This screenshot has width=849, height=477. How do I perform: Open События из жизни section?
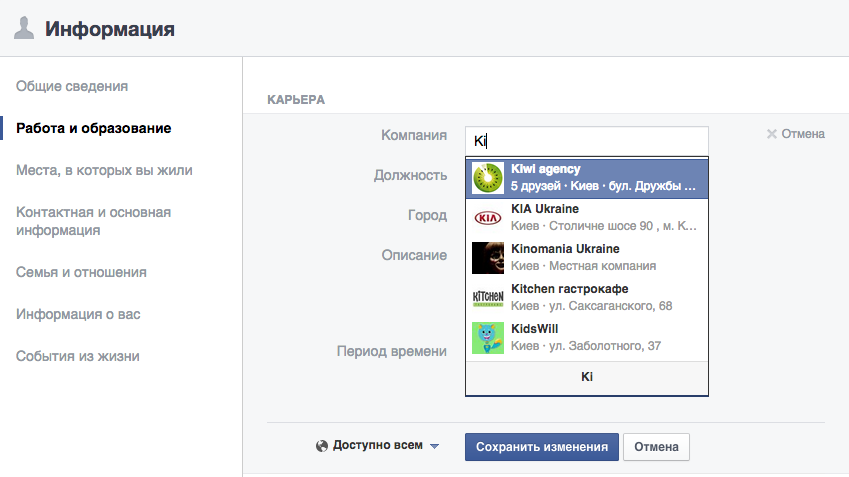coord(77,356)
